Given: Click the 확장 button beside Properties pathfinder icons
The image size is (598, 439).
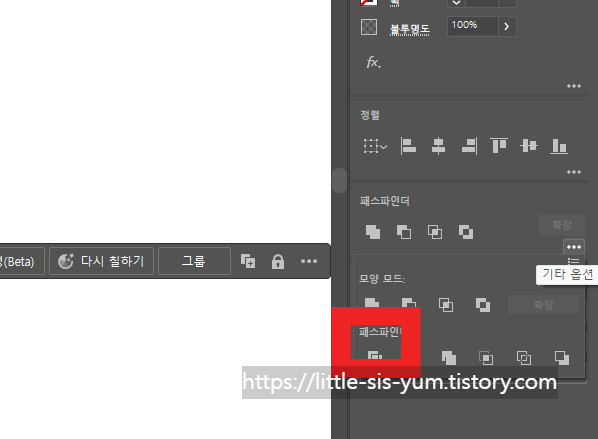Looking at the screenshot, I should pyautogui.click(x=562, y=225).
